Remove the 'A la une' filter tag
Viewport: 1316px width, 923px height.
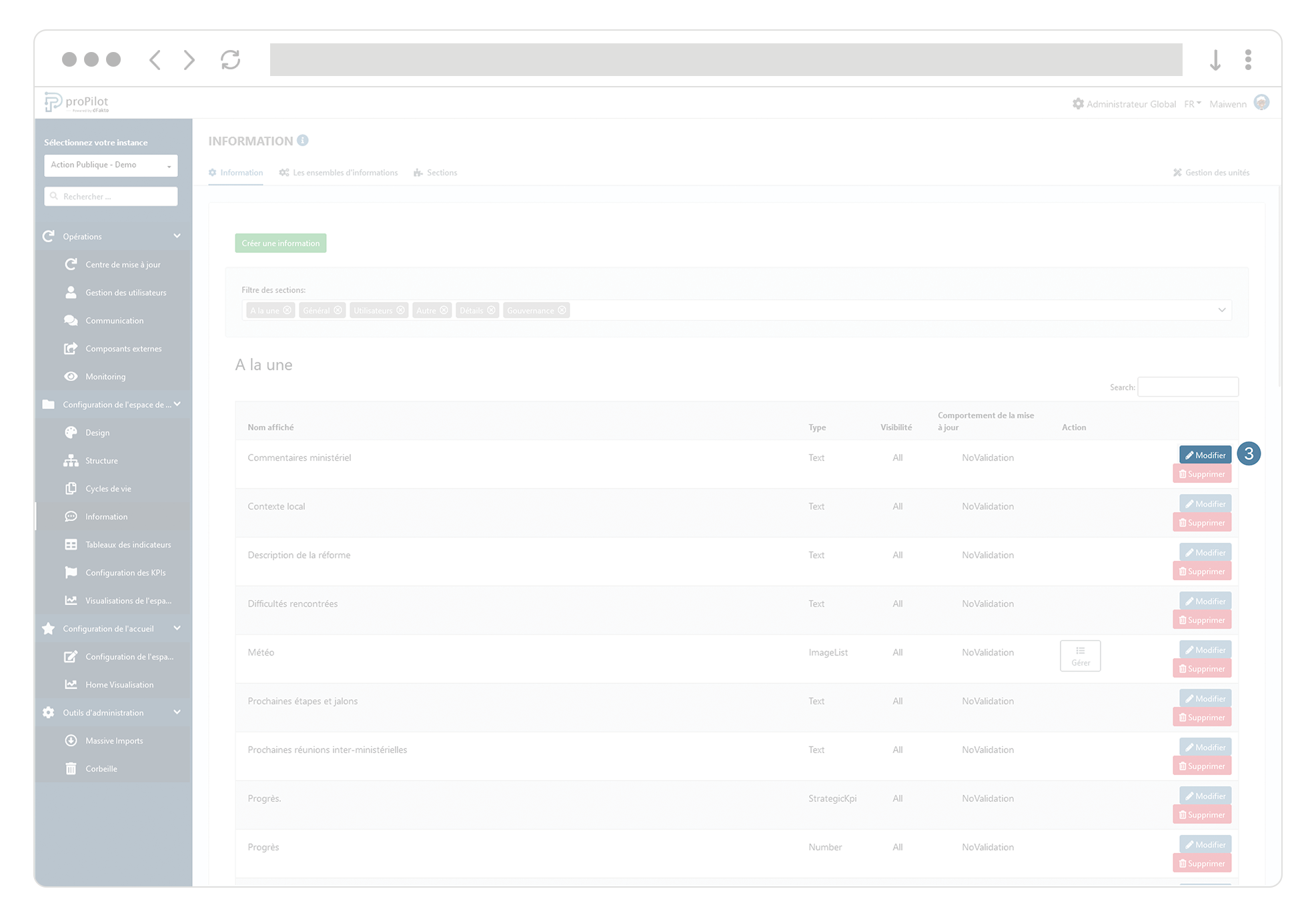287,311
